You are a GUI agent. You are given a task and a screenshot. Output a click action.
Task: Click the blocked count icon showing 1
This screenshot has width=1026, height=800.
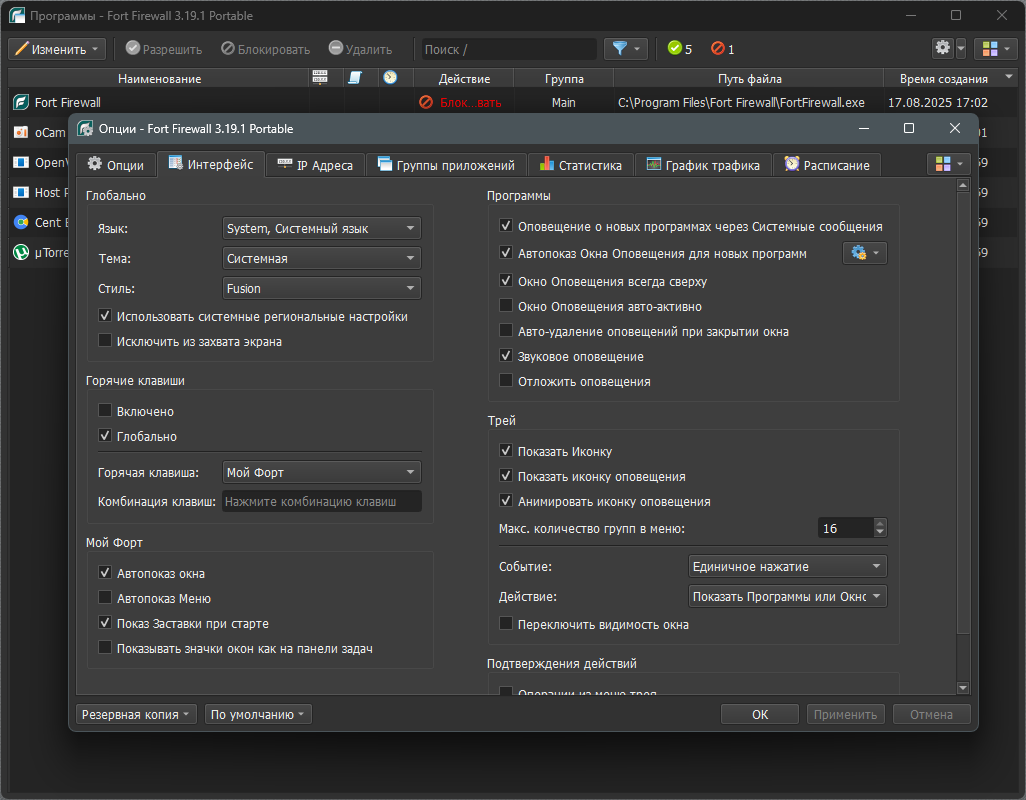718,48
